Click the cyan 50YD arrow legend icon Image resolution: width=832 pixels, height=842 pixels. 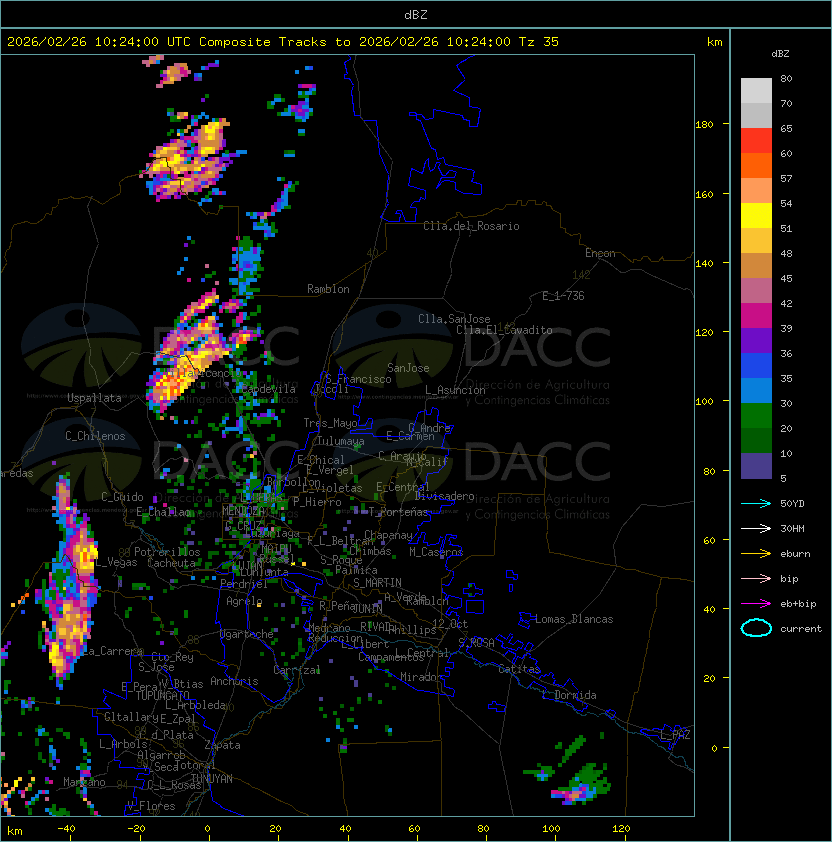(756, 503)
